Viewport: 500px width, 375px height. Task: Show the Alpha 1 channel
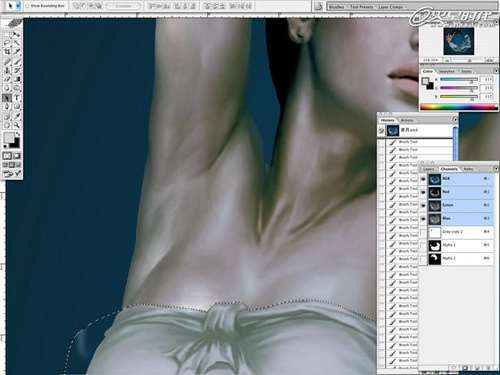(x=423, y=245)
